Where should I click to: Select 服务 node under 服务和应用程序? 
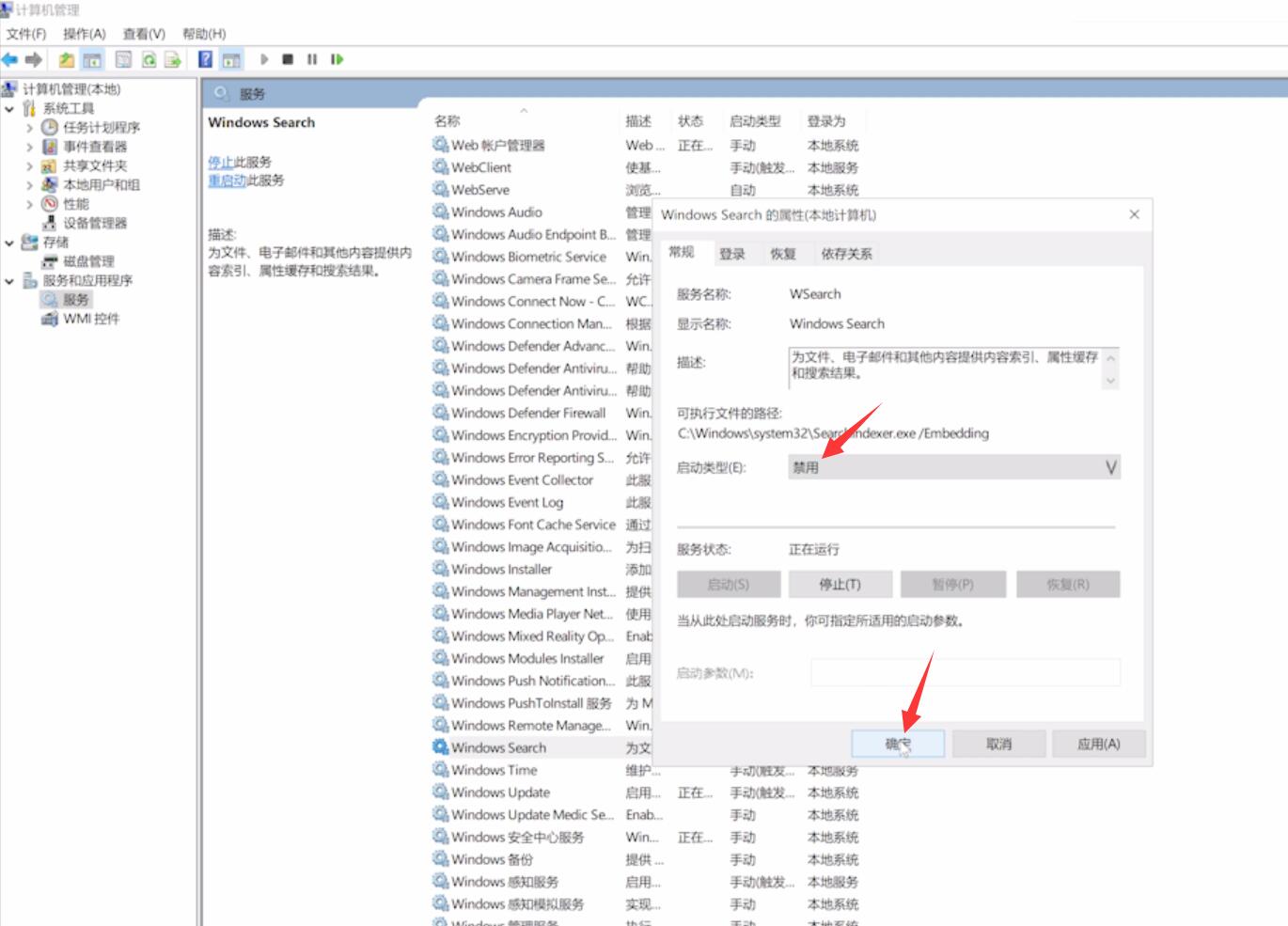click(x=76, y=299)
